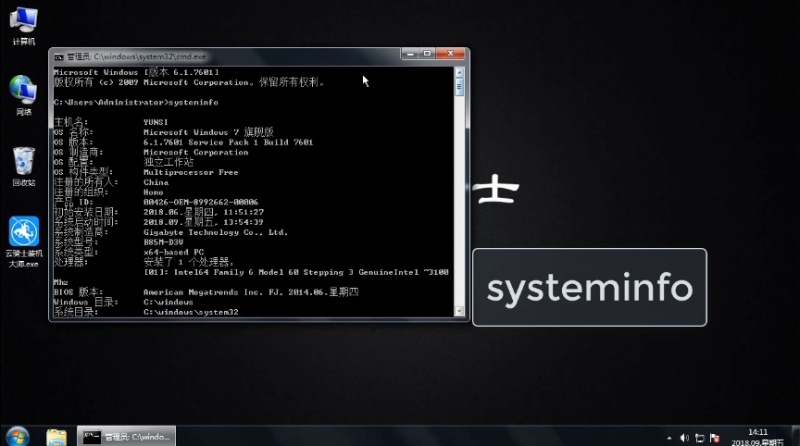Image resolution: width=800 pixels, height=446 pixels.
Task: Click "6.1.7601 Service Pack 1 Build 7601"
Action: pyautogui.click(x=228, y=142)
